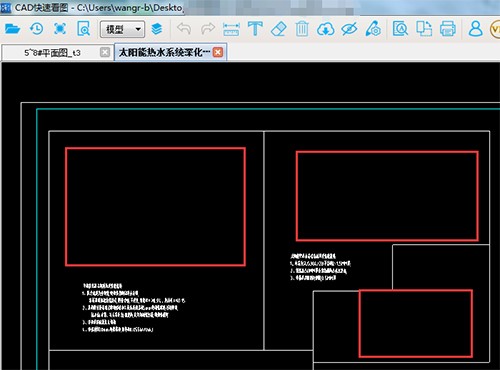500x370 pixels.
Task: Open a drawing with the folder icon
Action: tap(12, 29)
